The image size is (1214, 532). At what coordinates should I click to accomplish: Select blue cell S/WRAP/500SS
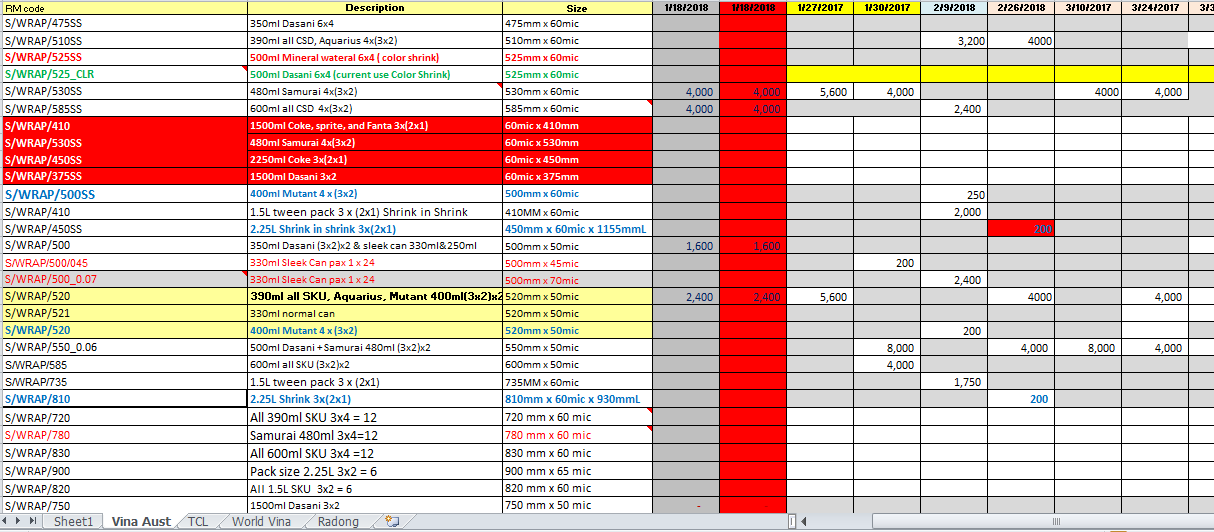click(124, 194)
